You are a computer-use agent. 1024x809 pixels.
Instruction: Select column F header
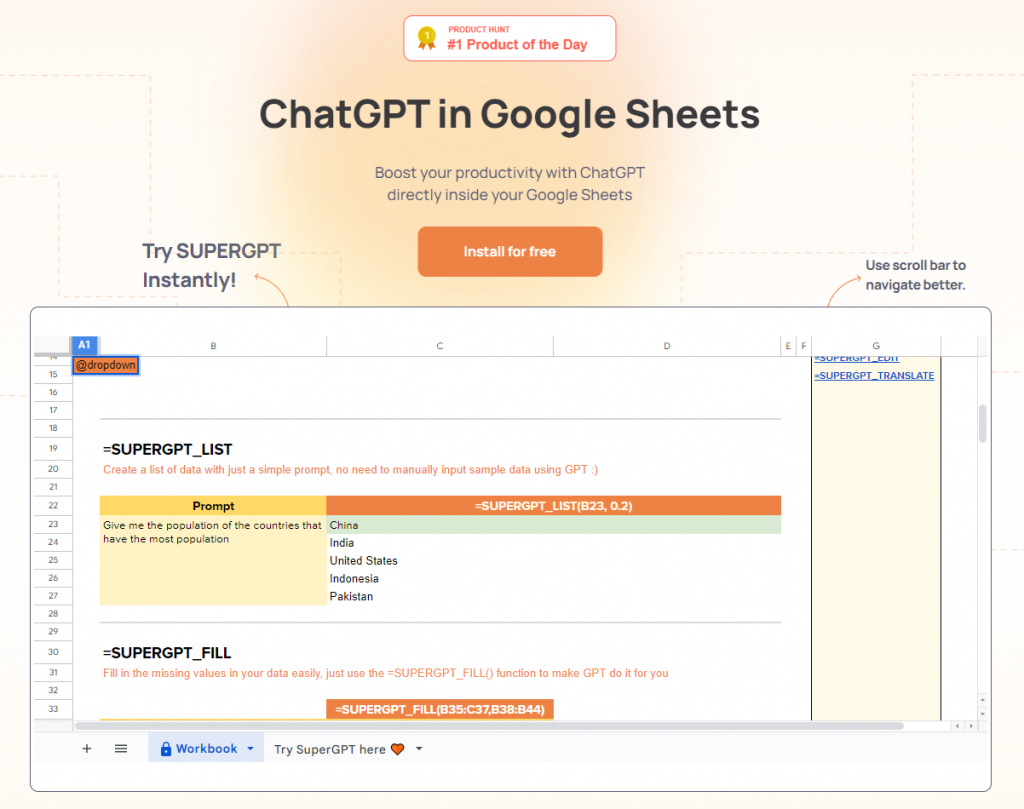coord(804,346)
